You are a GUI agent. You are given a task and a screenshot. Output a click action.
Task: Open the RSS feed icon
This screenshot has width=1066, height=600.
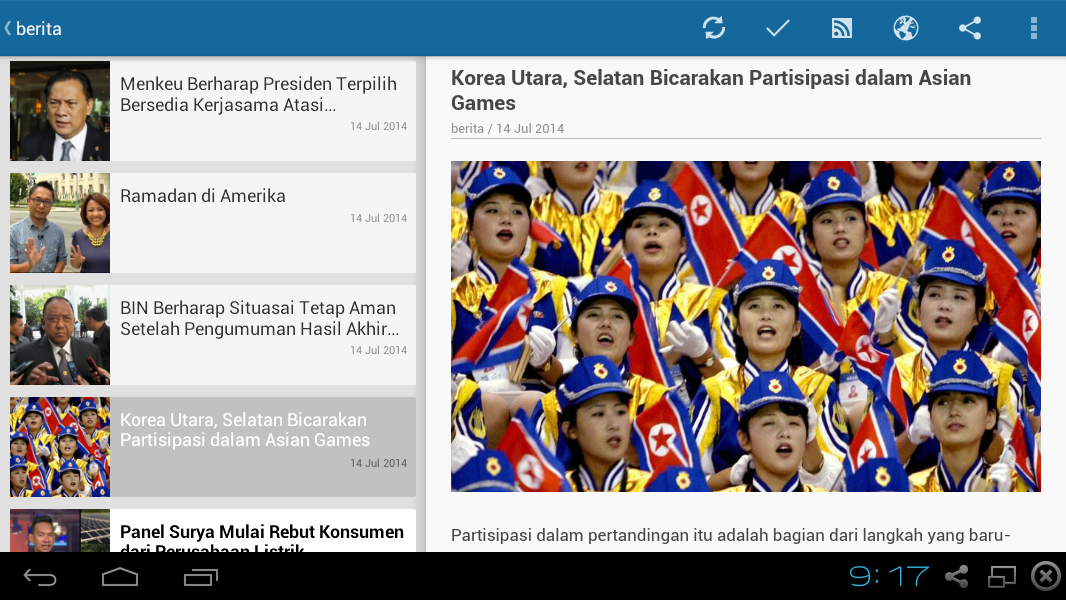pyautogui.click(x=842, y=28)
